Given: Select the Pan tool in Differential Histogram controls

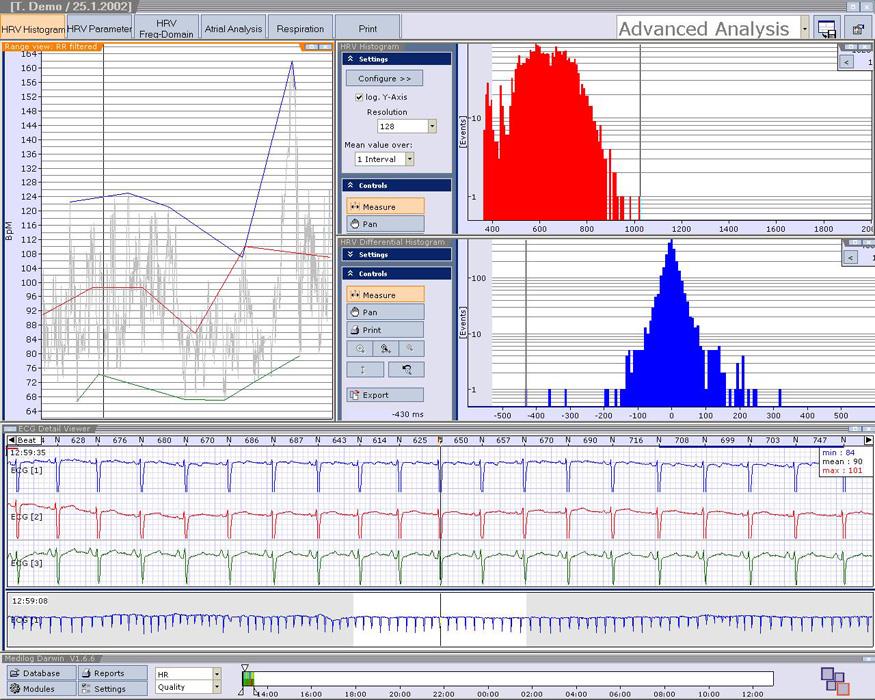Looking at the screenshot, I should [x=385, y=312].
